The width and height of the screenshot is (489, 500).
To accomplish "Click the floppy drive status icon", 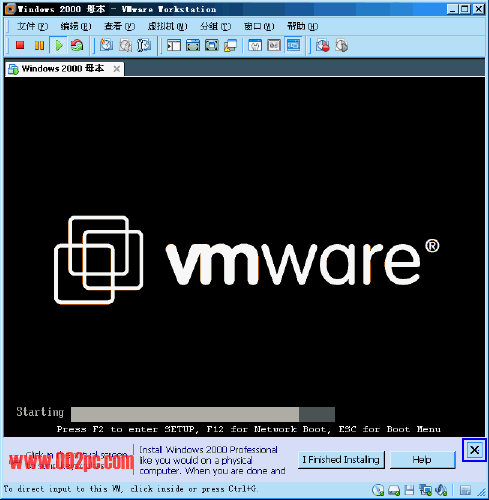I will 409,490.
